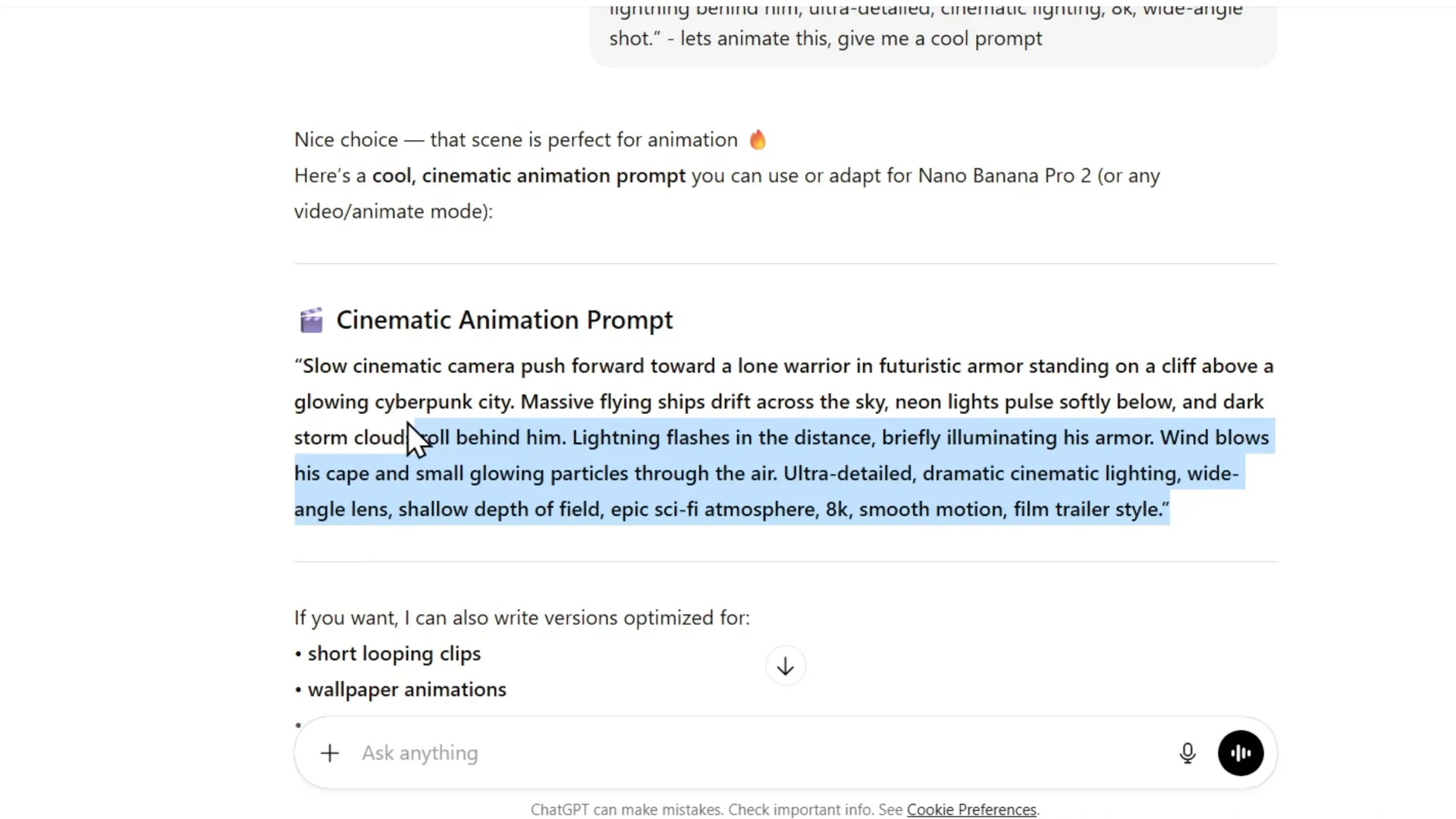
Task: Click the bold "cool, cinematic animation prompt" text
Action: click(x=529, y=176)
